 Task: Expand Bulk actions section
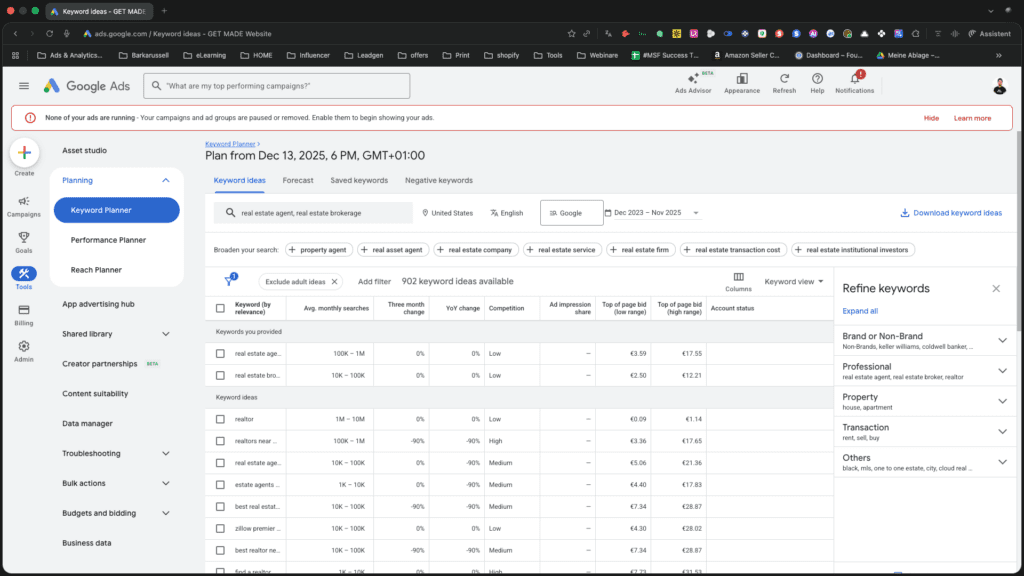(165, 483)
